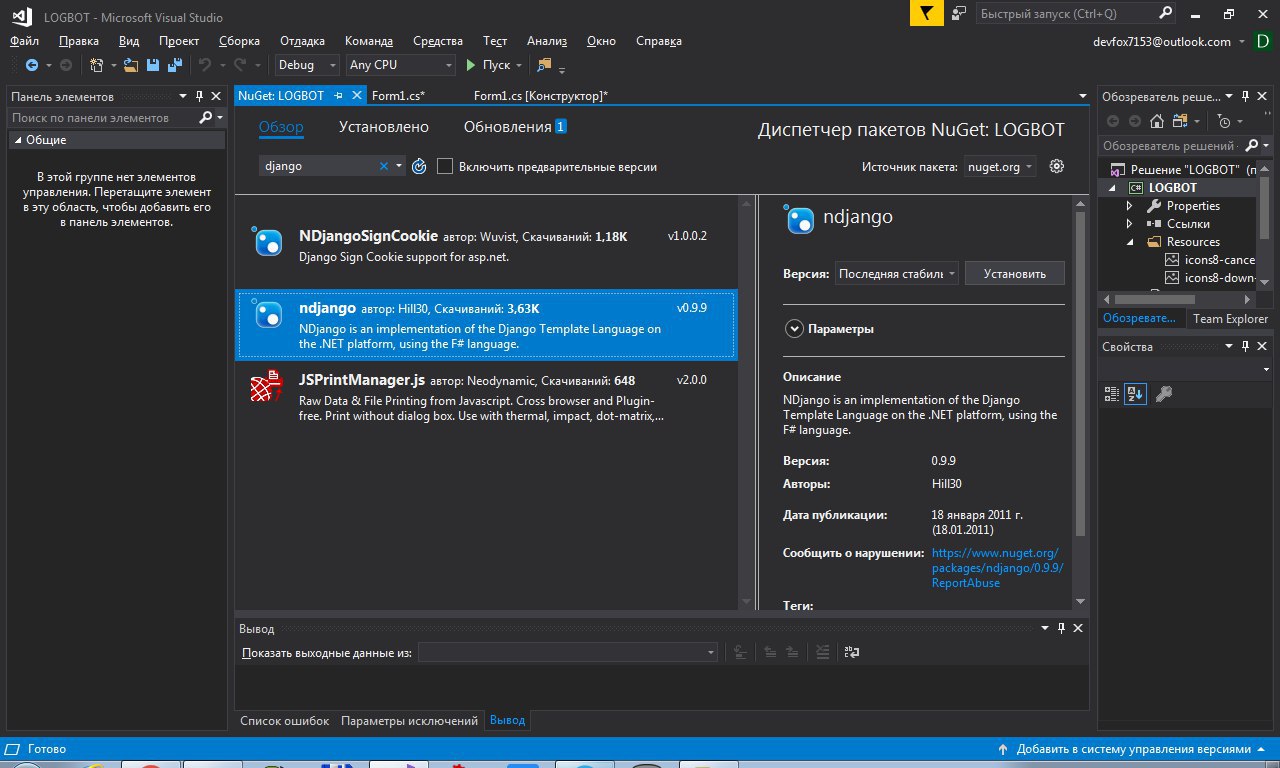Click the Установить install button

(x=1015, y=273)
